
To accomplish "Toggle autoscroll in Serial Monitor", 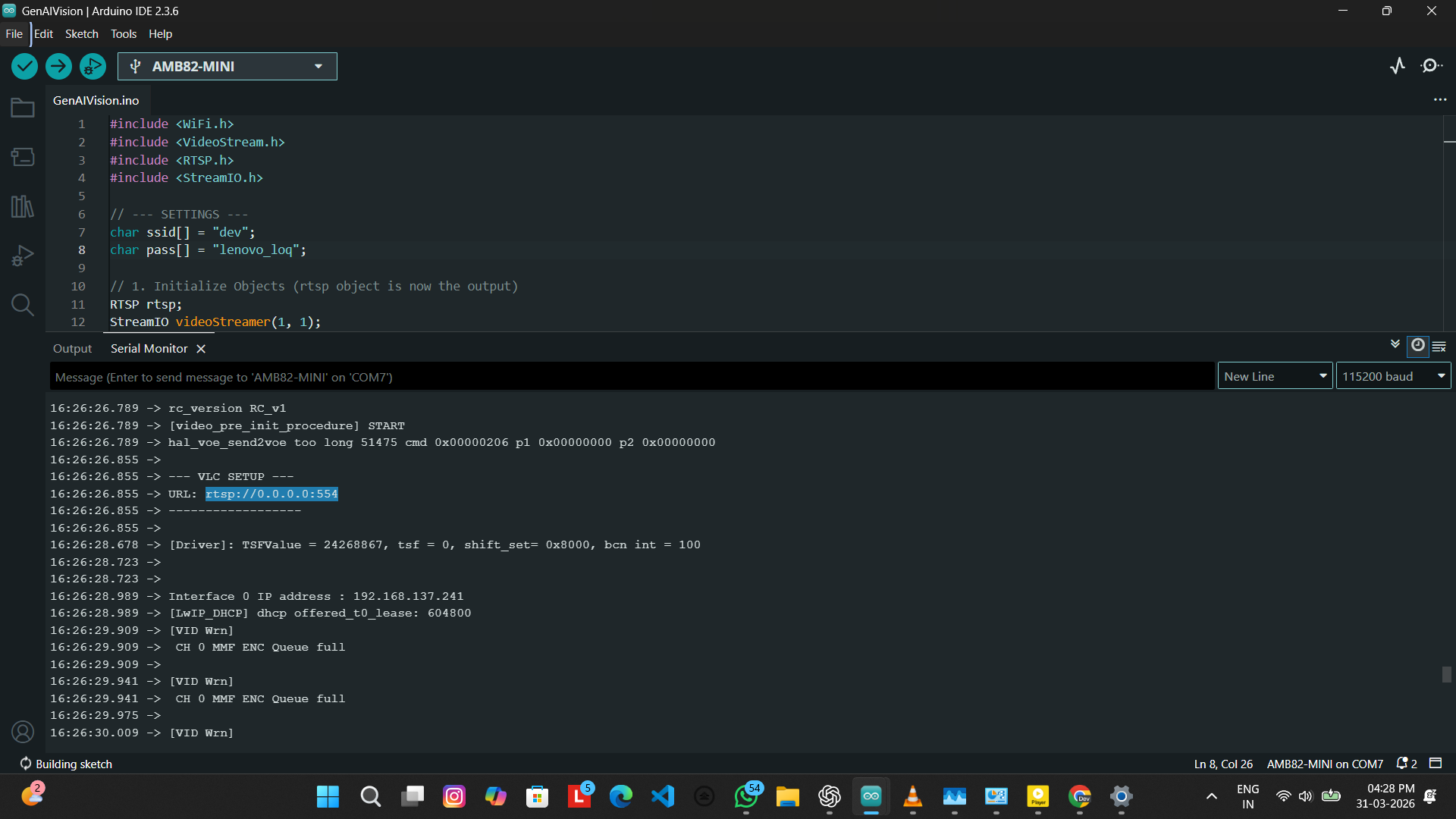I will tap(1395, 345).
